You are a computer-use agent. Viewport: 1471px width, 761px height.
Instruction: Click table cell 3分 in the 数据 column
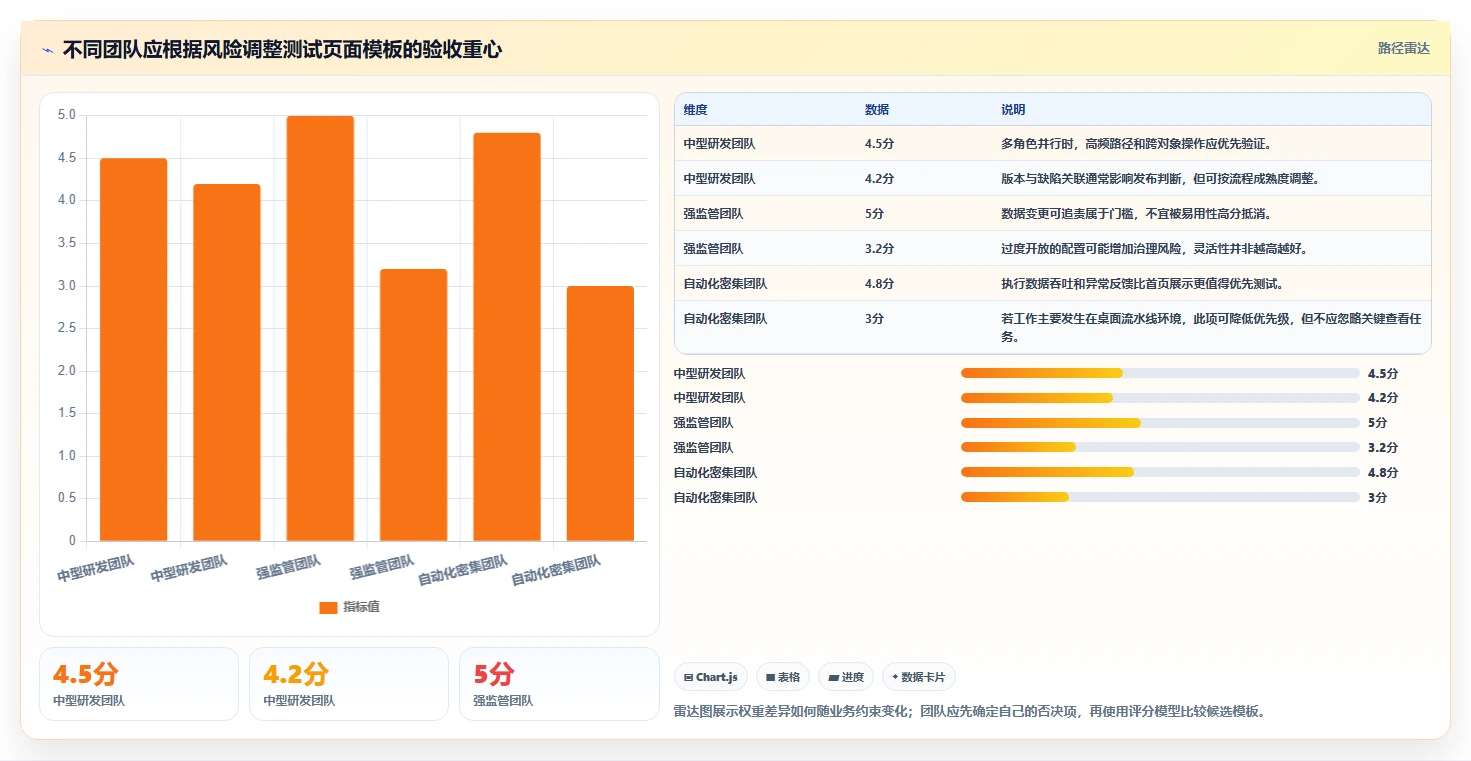pos(874,319)
